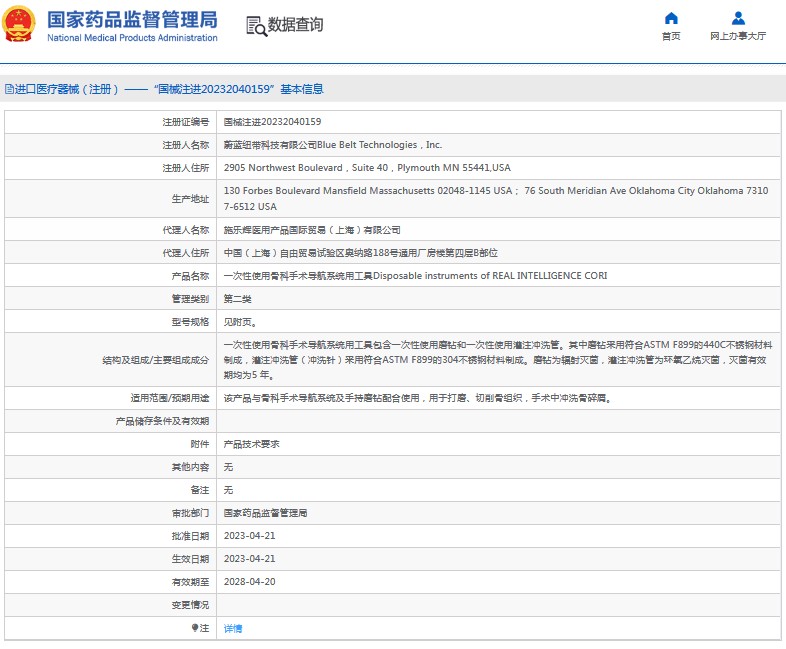786x649 pixels.
Task: Click 注册证编号 row label
Action: (x=185, y=122)
